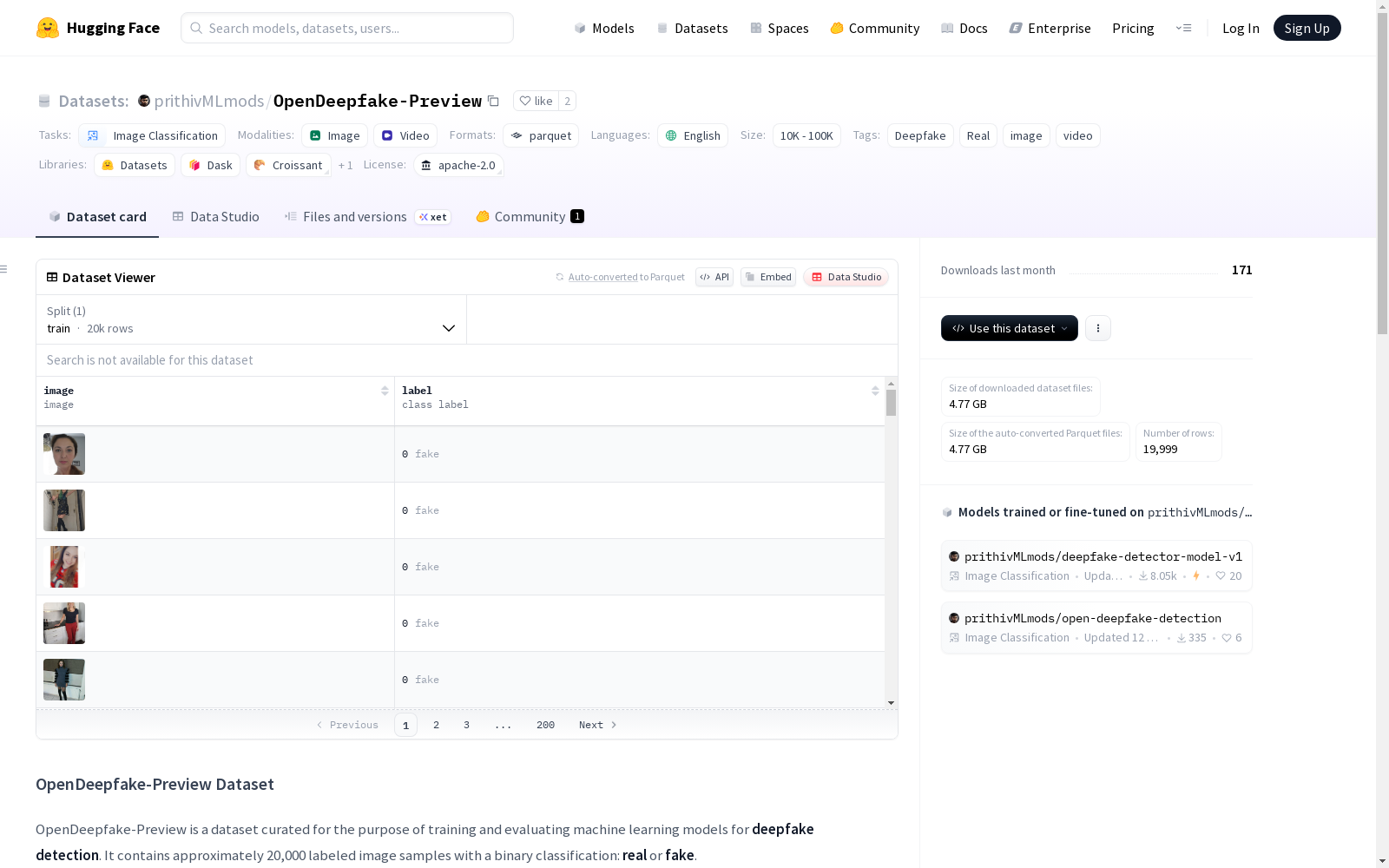Open the Auto-converted to Parquet link
Viewport: 1389px width, 868px height.
[x=620, y=277]
